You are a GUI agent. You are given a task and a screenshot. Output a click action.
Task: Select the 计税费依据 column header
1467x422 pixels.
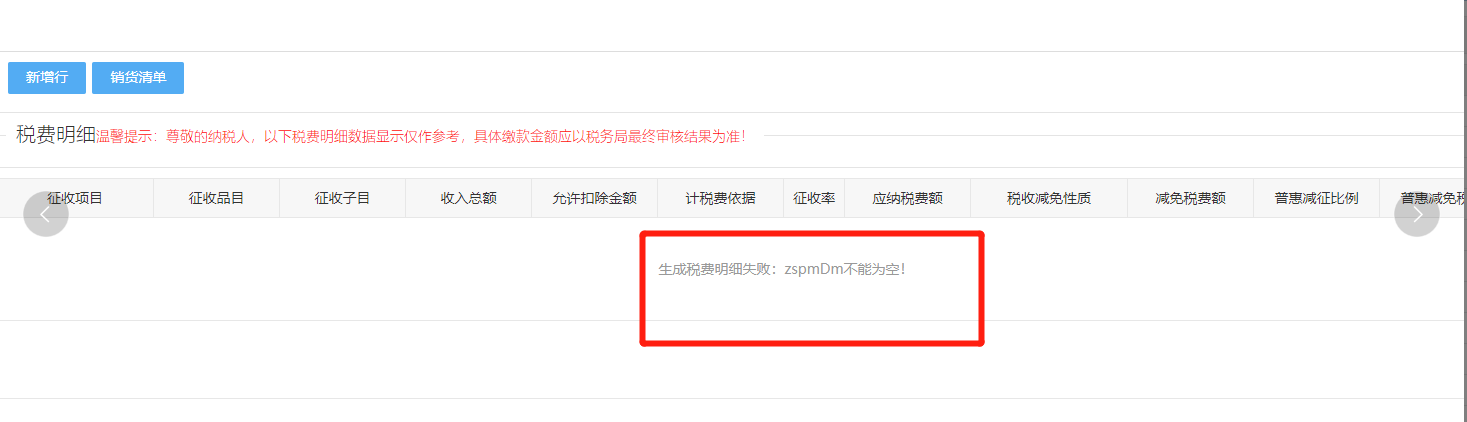click(x=720, y=198)
